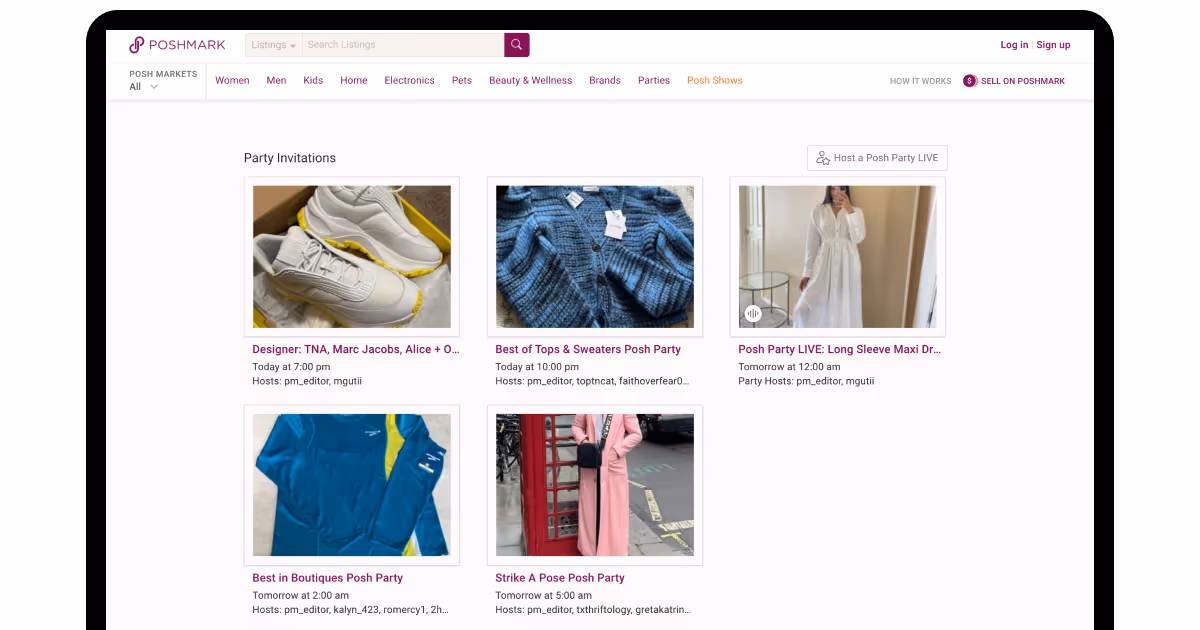Open the Electronics category menu
This screenshot has height=630, width=1200.
409,81
